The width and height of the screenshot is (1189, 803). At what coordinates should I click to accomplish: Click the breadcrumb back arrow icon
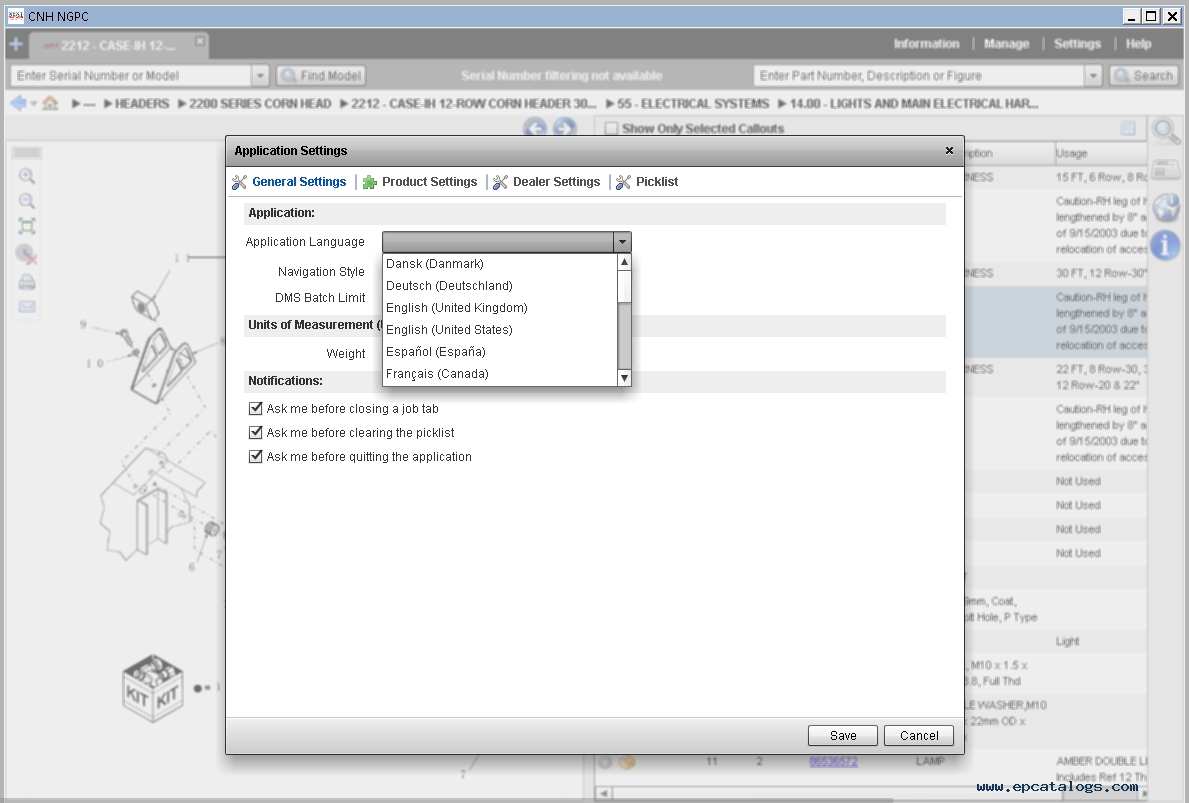(x=18, y=103)
